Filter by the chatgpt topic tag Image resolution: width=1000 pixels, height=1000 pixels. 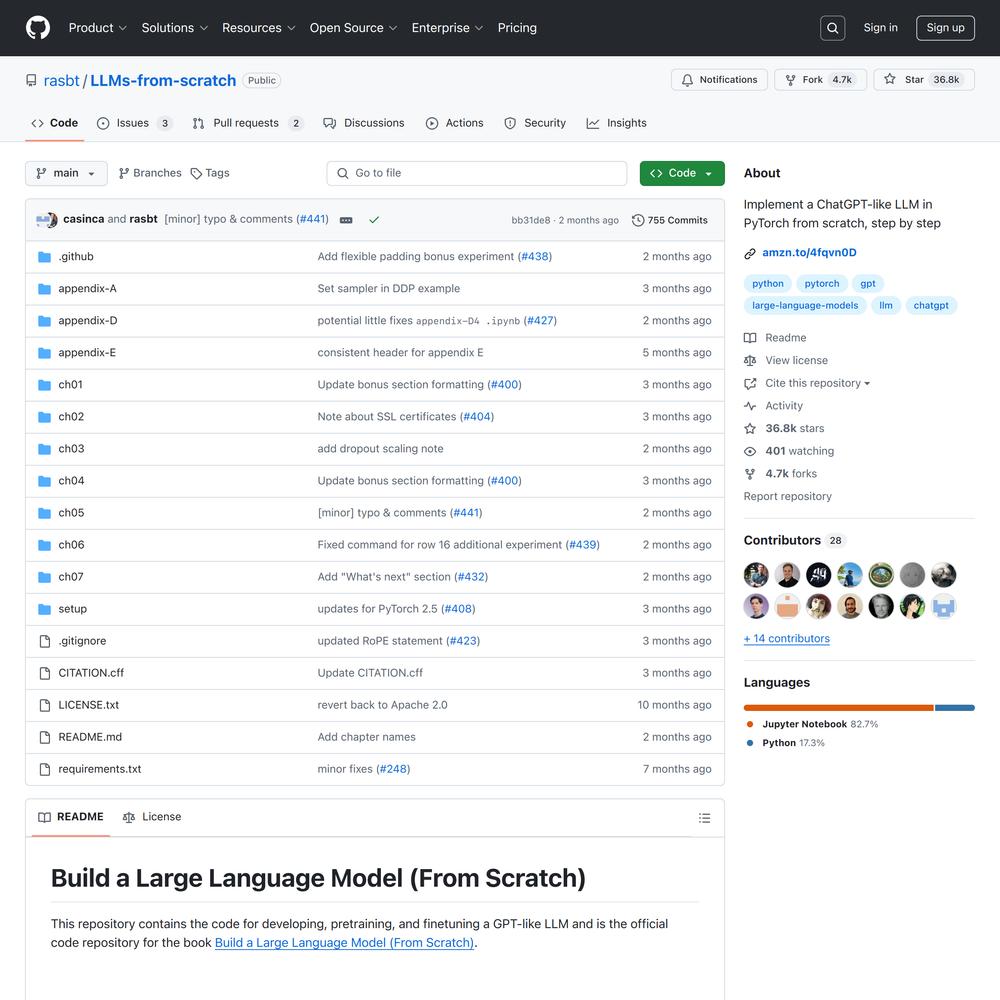[930, 305]
